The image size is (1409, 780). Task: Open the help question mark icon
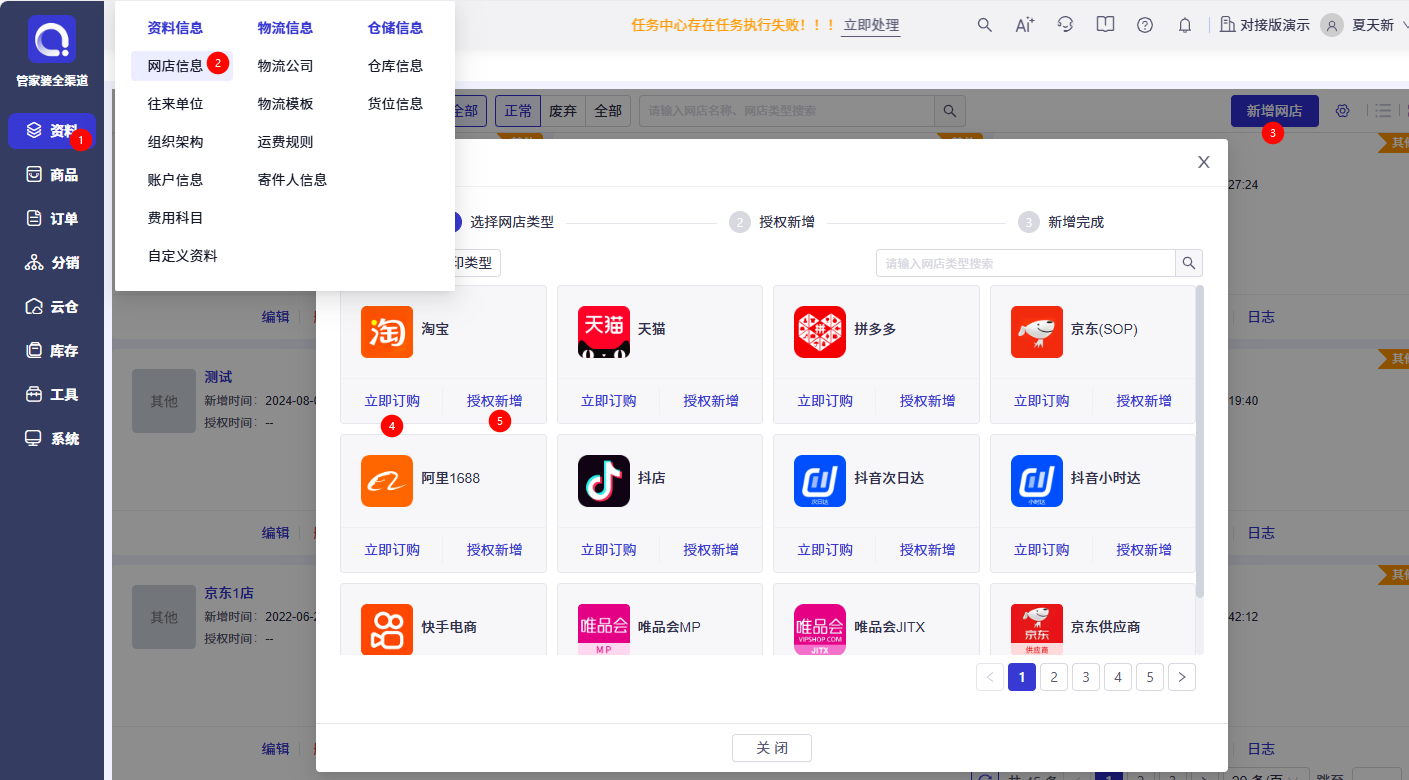click(1145, 25)
